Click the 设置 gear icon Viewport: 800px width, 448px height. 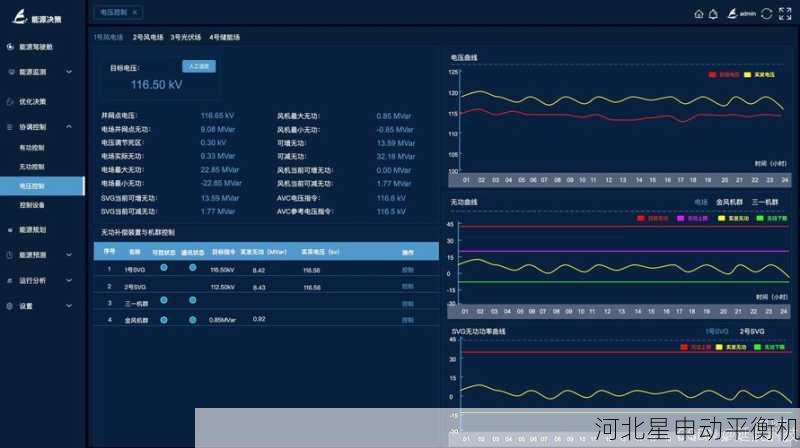click(x=10, y=306)
